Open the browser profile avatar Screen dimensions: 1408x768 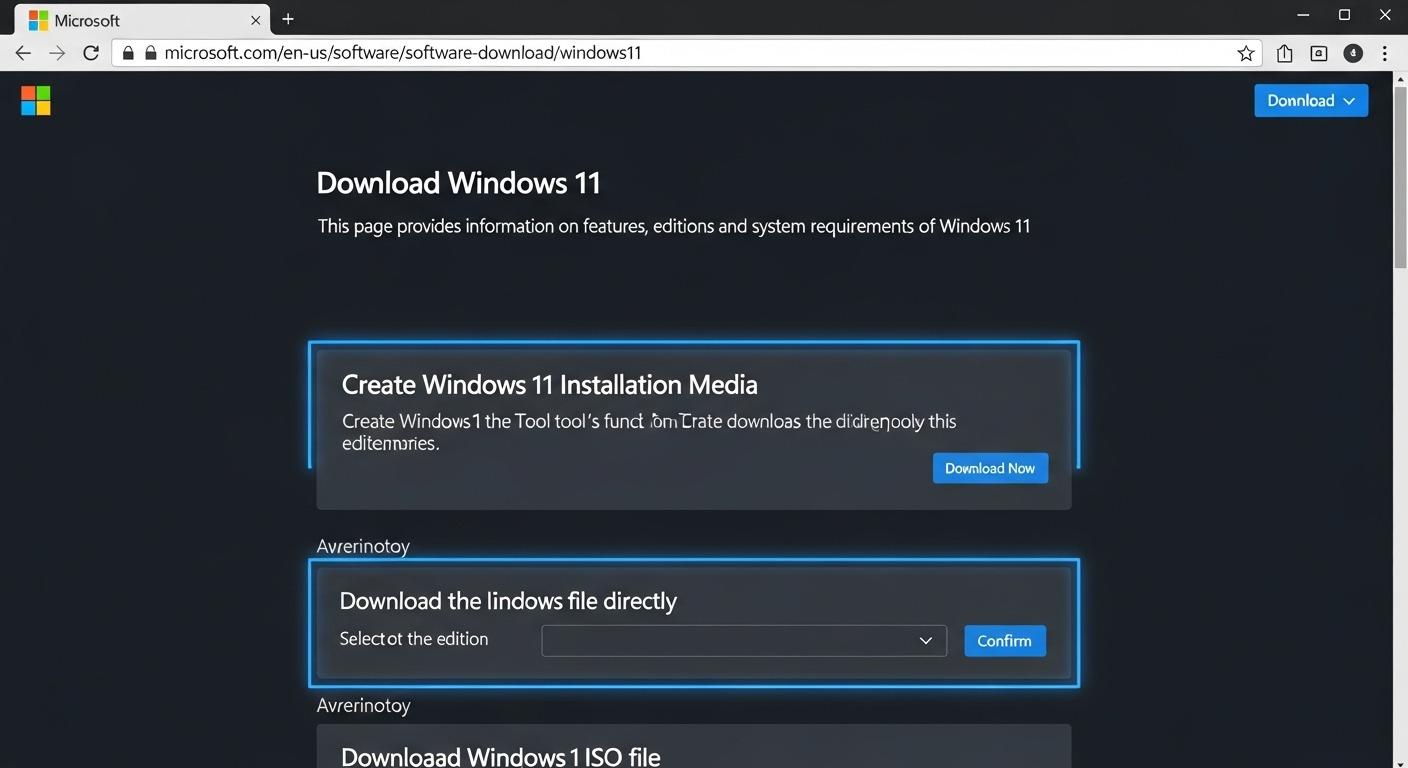(1353, 53)
